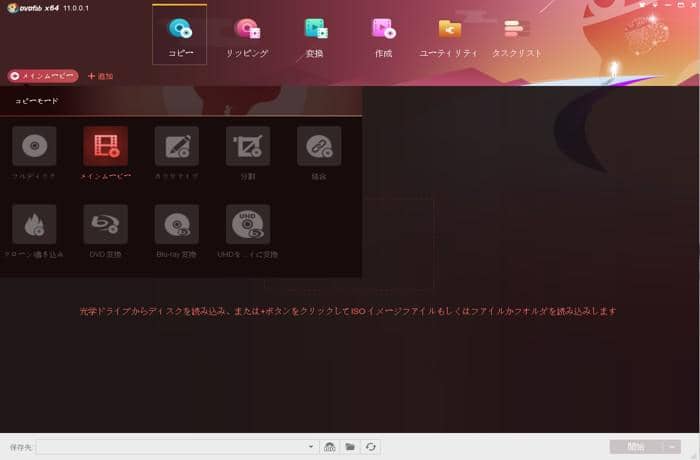
Task: Select the Full Disc copy mode icon
Action: click(x=34, y=146)
